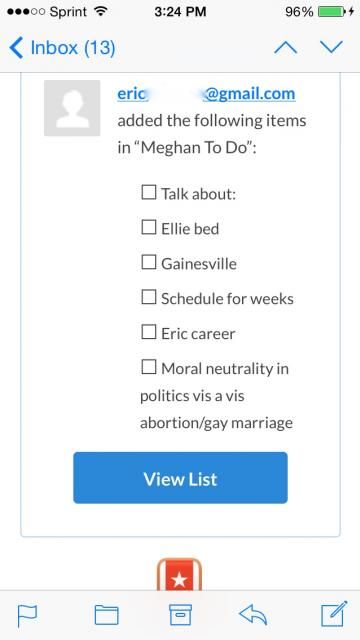This screenshot has width=360, height=640.
Task: Check the "Gainesville" checkbox
Action: [x=149, y=262]
